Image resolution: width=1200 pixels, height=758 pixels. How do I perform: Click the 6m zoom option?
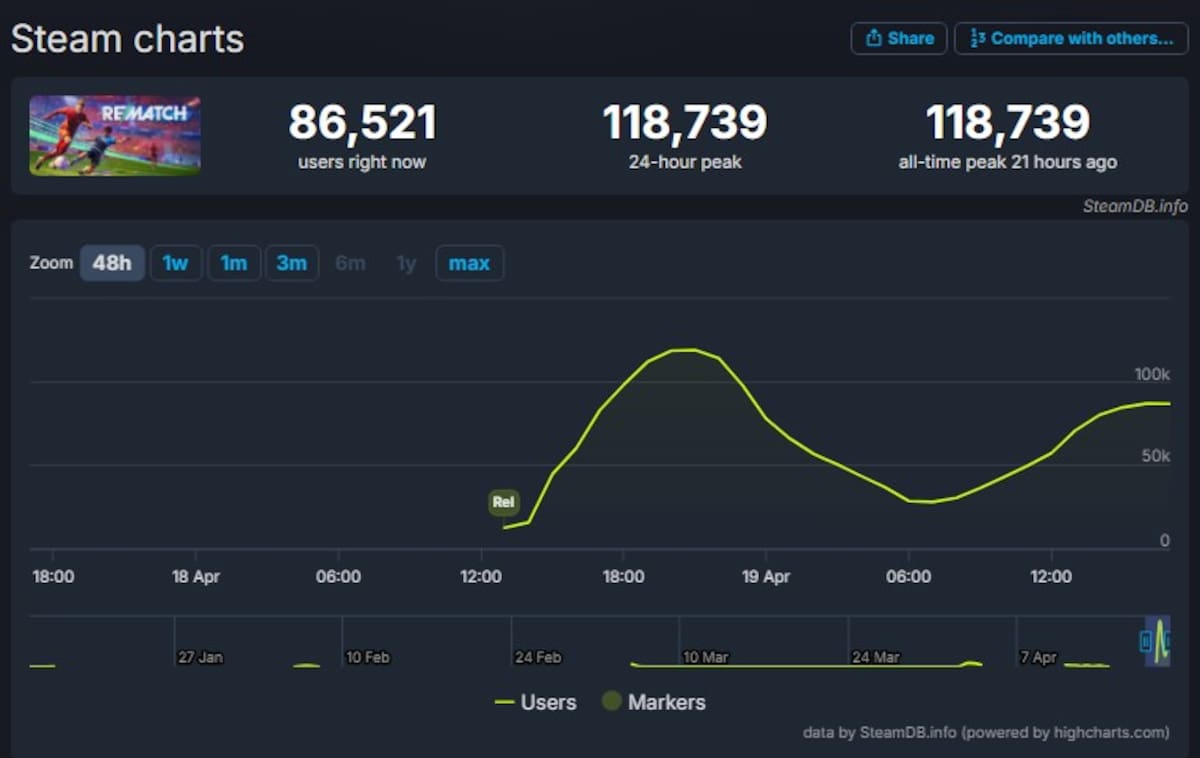coord(350,263)
